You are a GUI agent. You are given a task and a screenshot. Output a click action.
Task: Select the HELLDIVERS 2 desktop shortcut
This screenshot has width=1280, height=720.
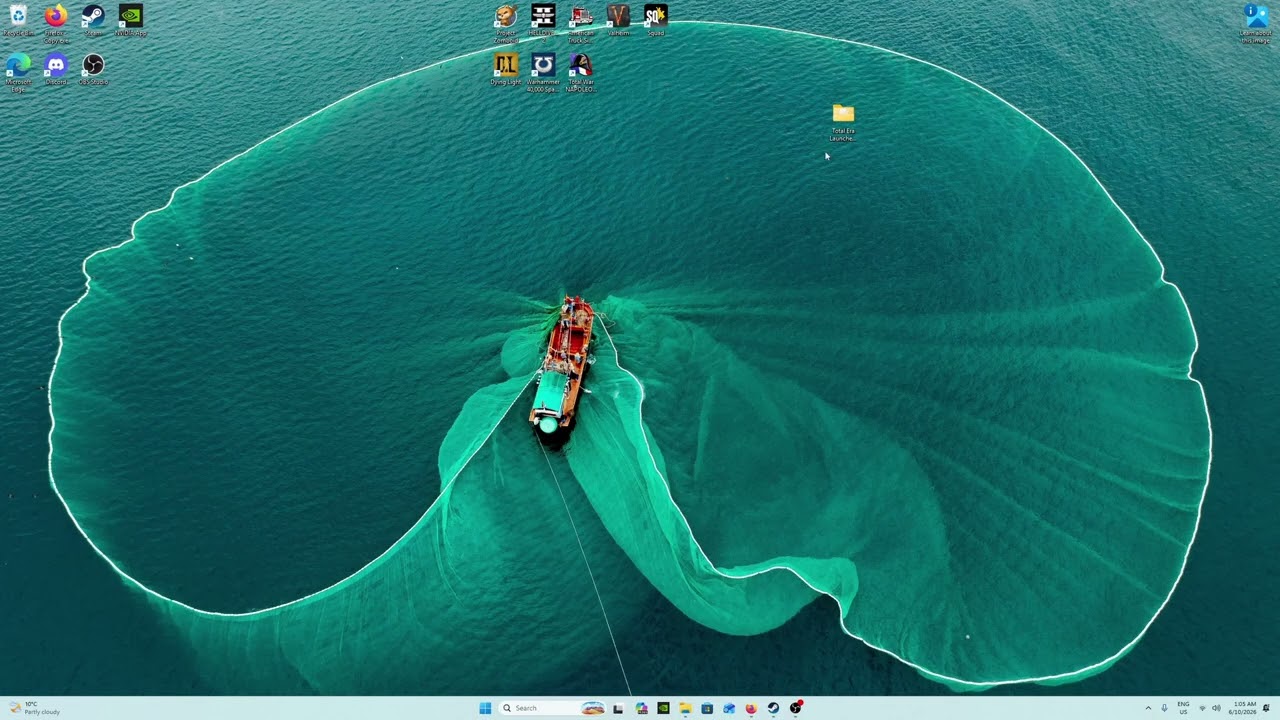(x=543, y=21)
